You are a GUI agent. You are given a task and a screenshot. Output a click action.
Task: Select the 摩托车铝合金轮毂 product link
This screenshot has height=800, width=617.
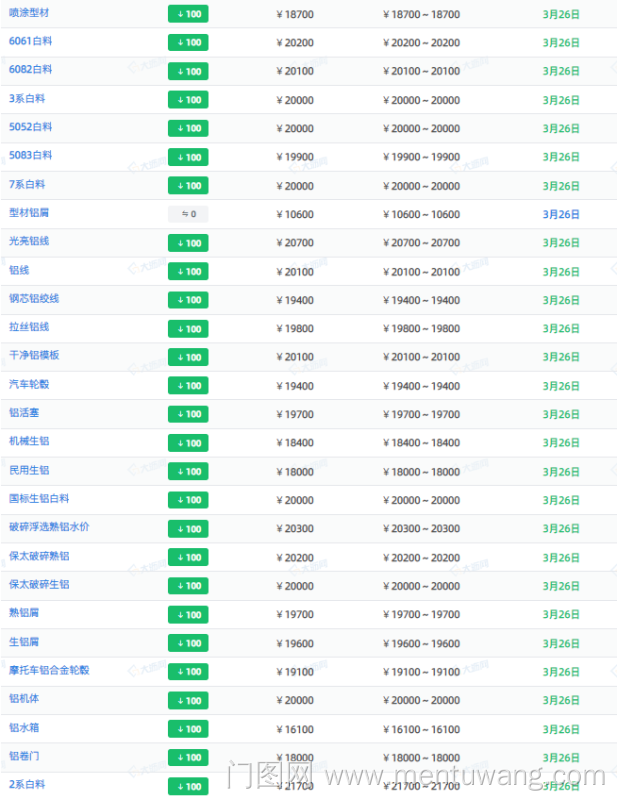point(49,670)
